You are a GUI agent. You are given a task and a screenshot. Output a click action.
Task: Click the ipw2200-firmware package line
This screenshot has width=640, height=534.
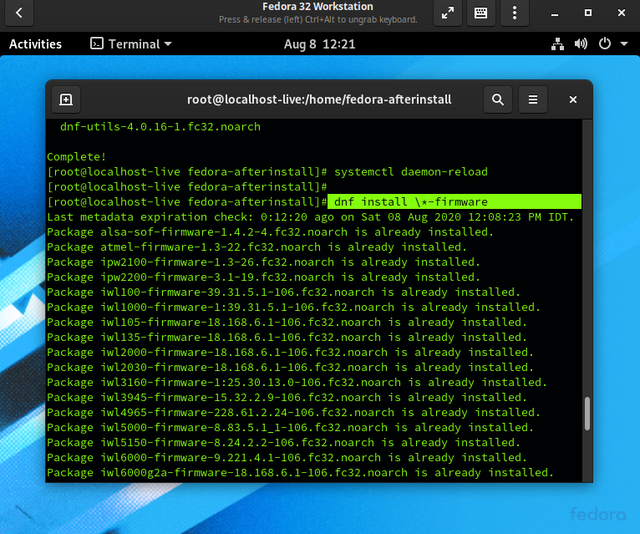[x=263, y=277]
